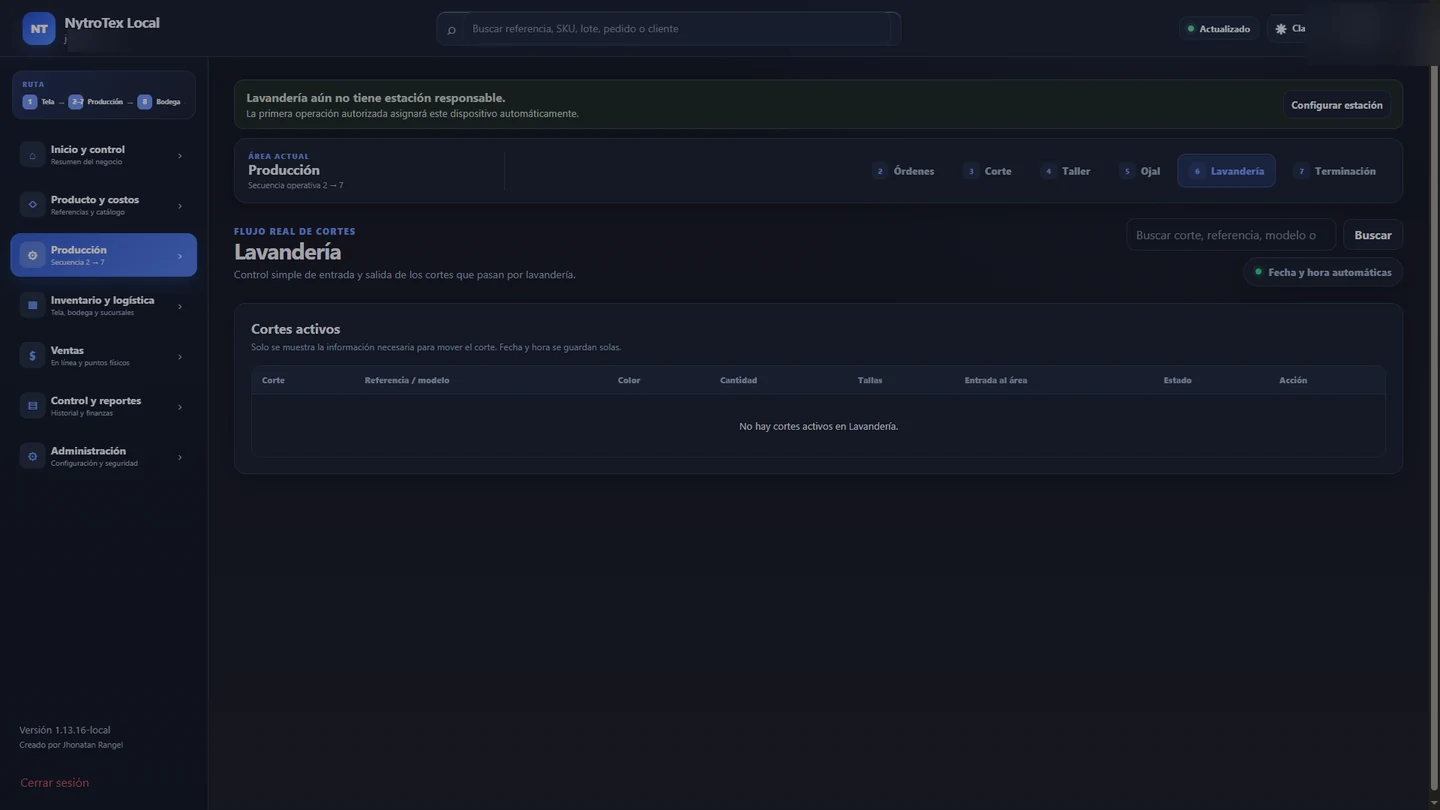The width and height of the screenshot is (1440, 810).
Task: Click the Configurar estación button
Action: pos(1337,105)
